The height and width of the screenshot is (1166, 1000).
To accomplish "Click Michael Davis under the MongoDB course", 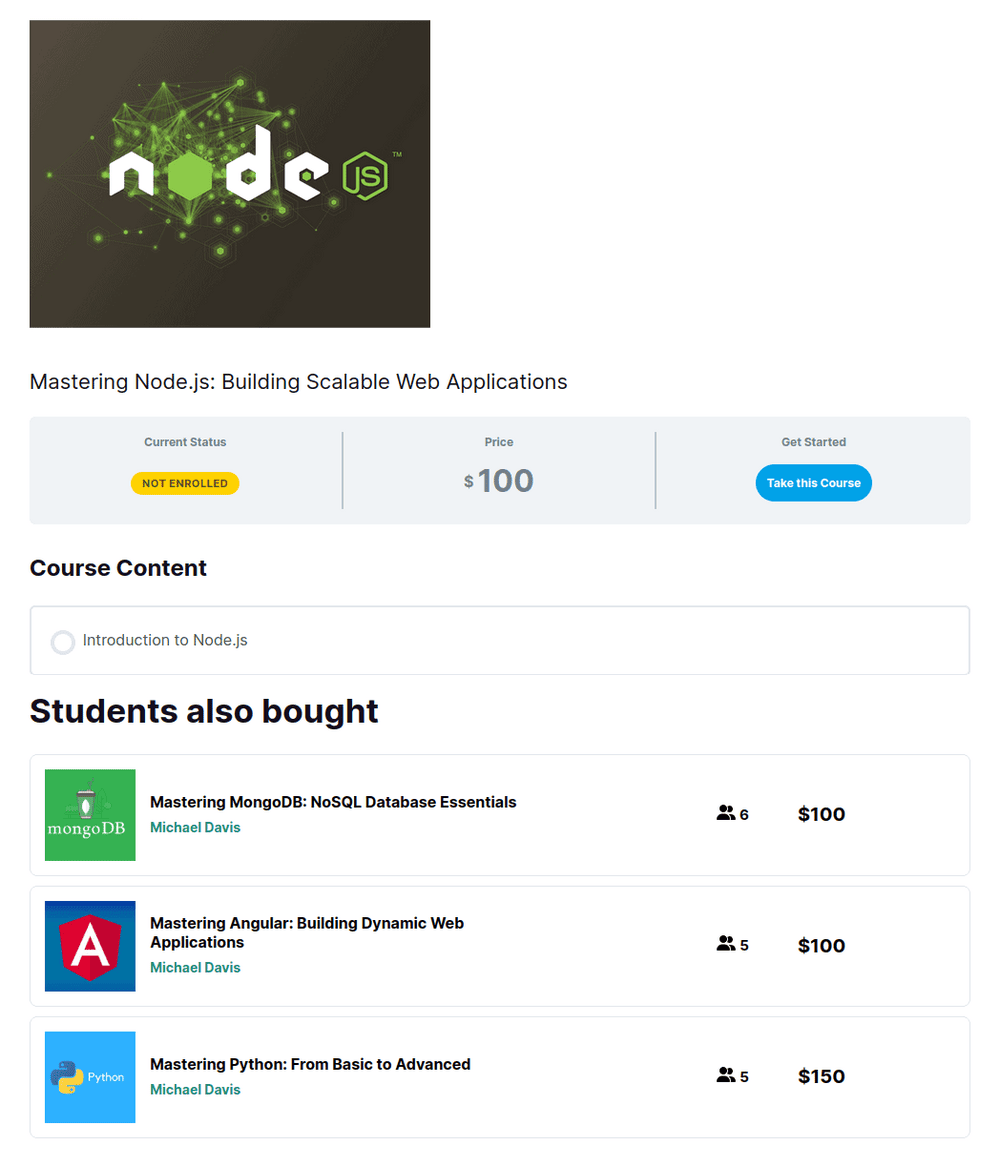I will coord(195,827).
